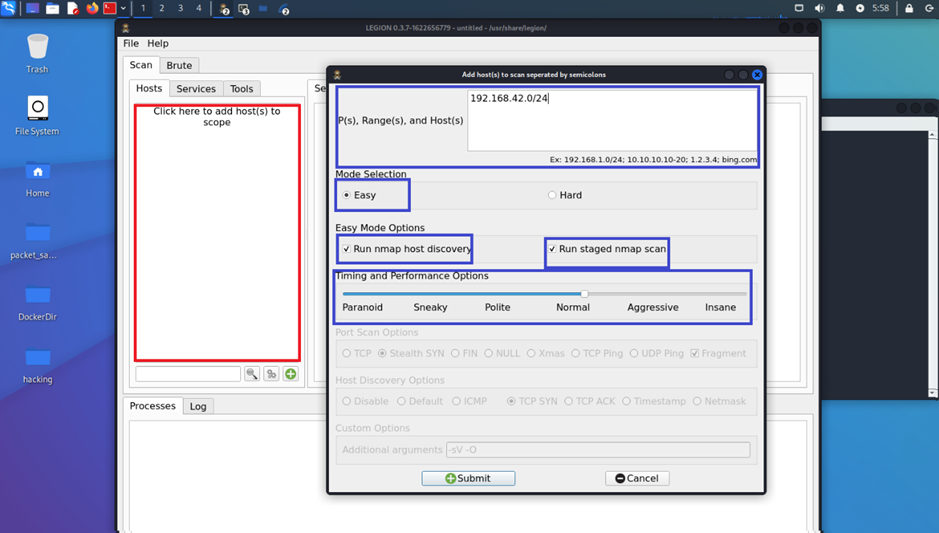This screenshot has width=939, height=533.
Task: Show the Processes tab
Action: coord(153,406)
